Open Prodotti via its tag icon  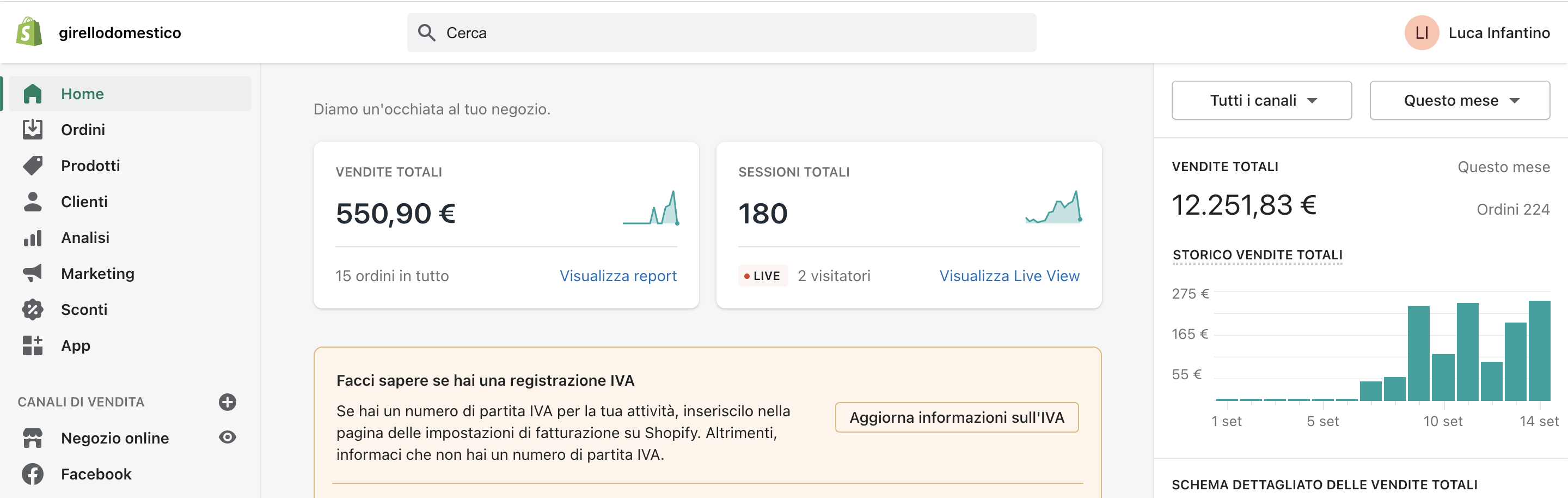click(32, 166)
